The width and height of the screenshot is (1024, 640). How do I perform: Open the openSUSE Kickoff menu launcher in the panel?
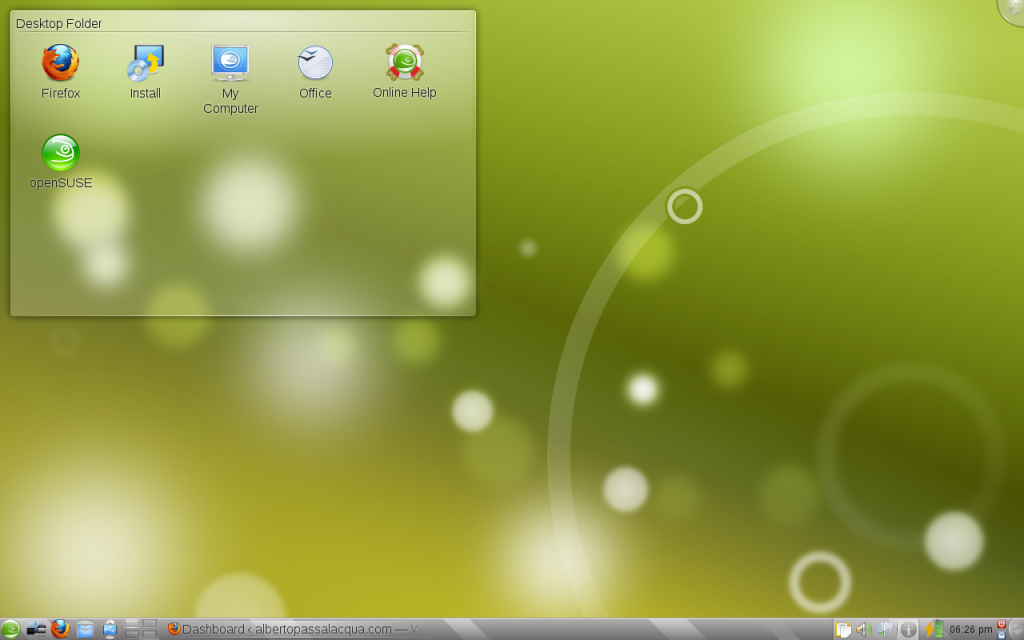(10, 630)
